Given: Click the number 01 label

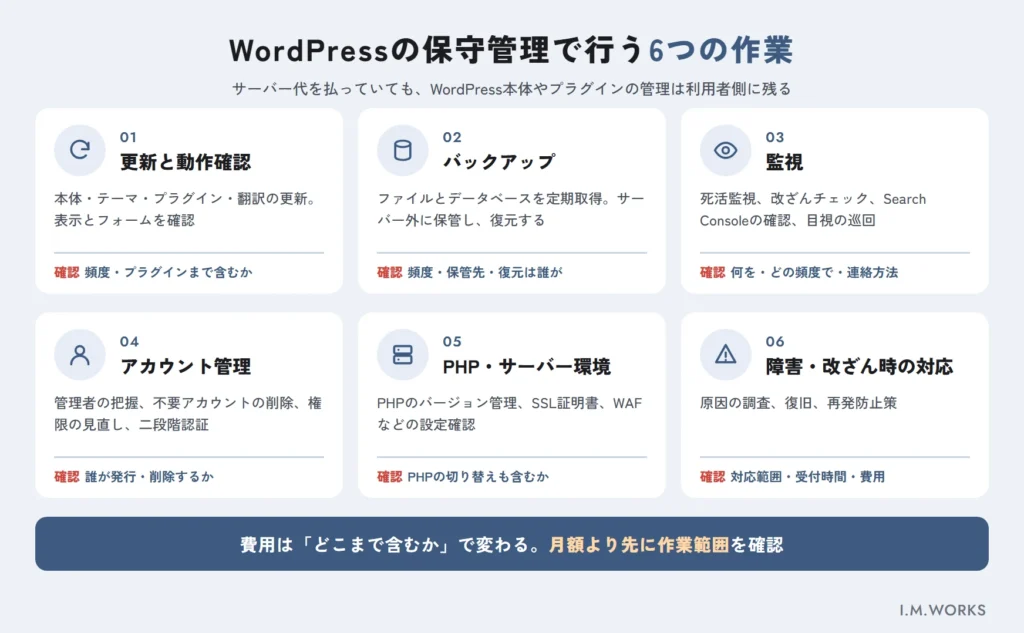Looking at the screenshot, I should pos(128,137).
